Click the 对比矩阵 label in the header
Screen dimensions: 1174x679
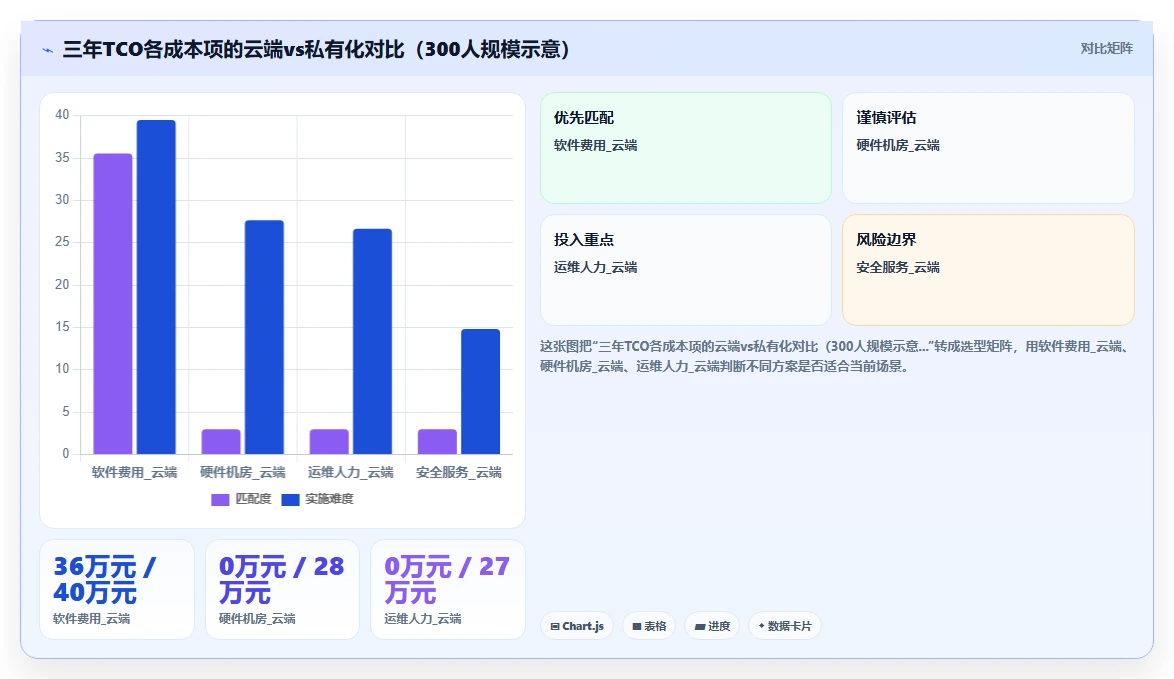click(1106, 49)
